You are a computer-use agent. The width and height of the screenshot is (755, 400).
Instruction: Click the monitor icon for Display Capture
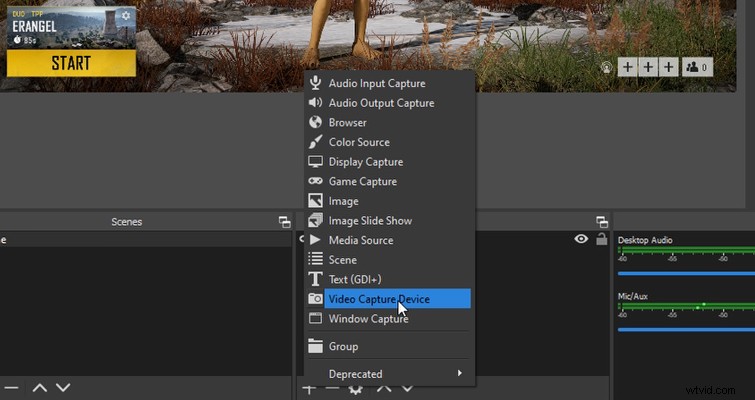[x=315, y=162]
